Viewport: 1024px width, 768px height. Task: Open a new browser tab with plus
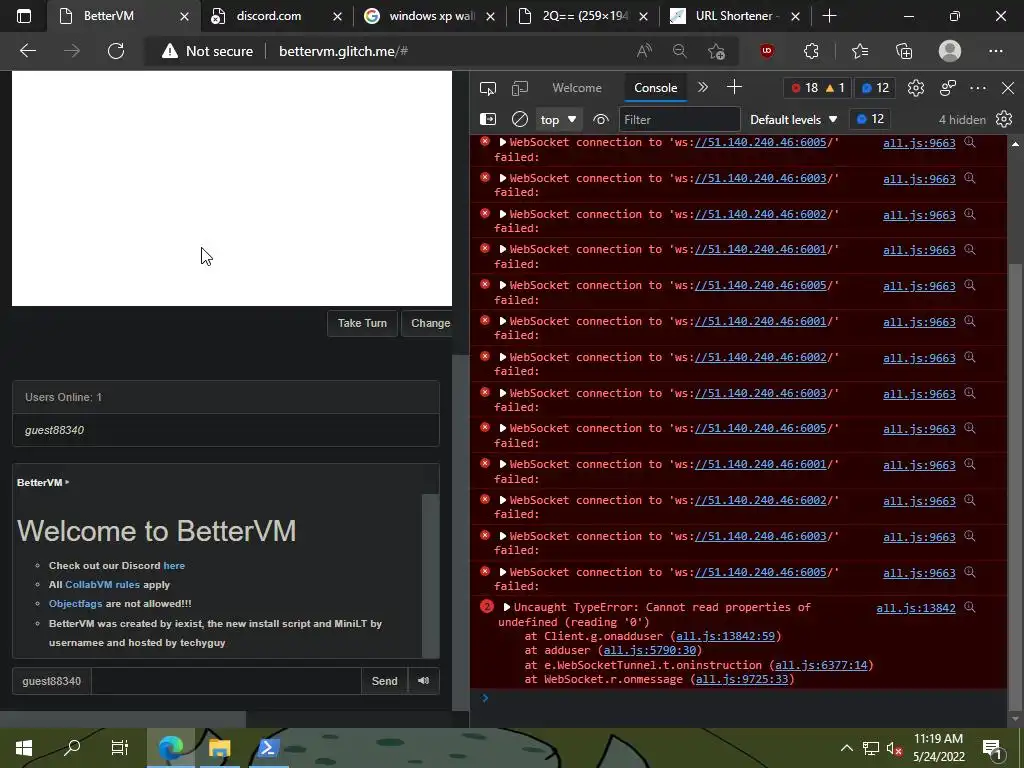tap(829, 16)
